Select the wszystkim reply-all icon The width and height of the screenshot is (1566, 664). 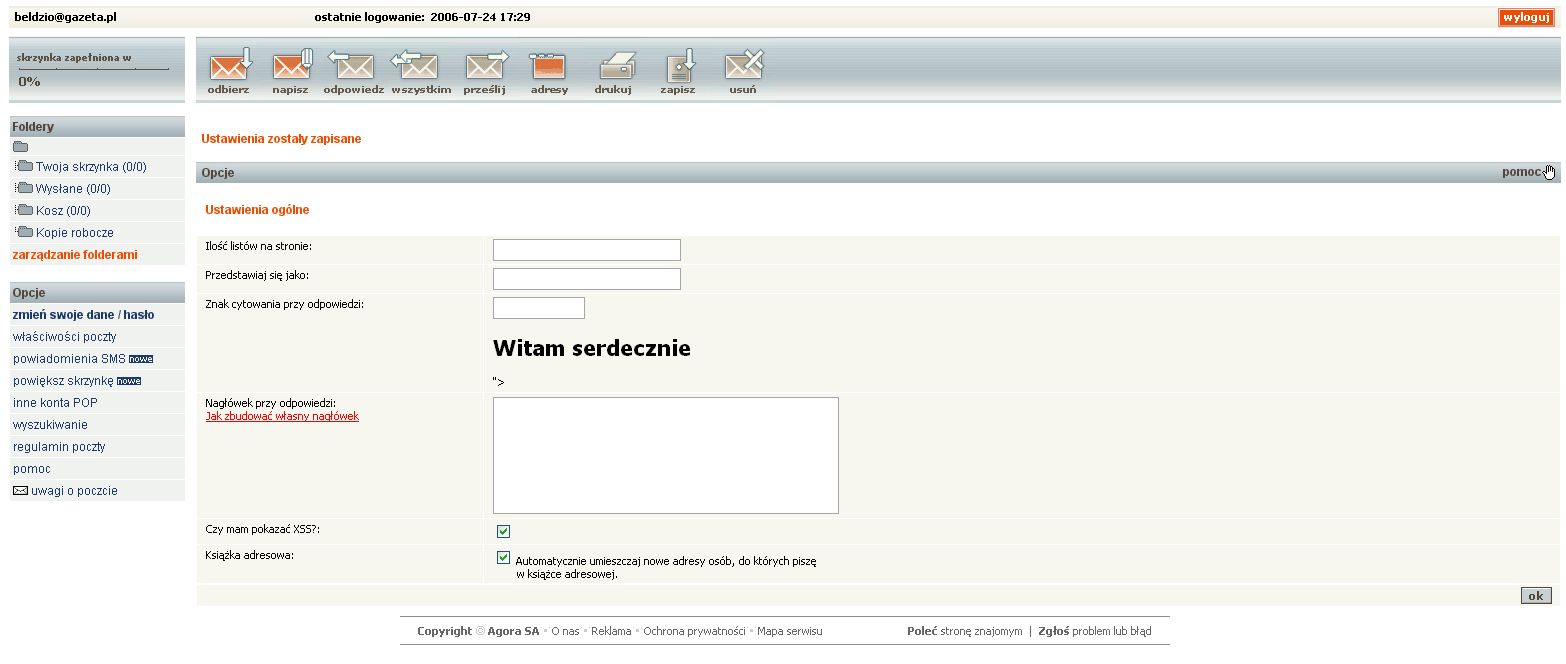pos(420,67)
